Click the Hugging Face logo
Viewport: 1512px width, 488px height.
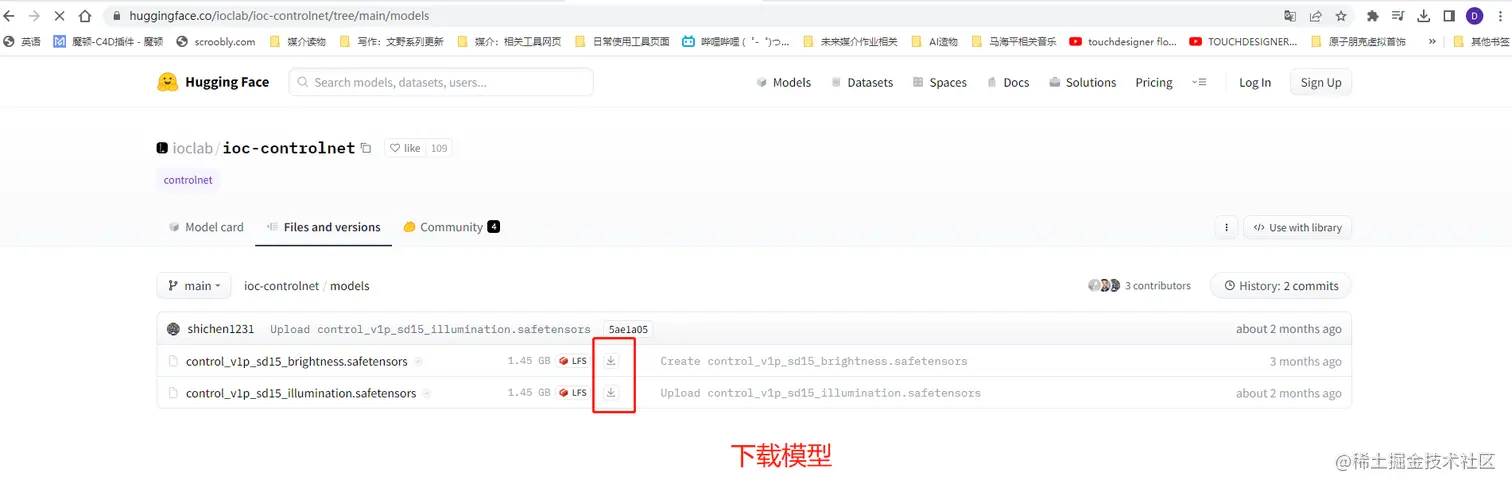213,82
